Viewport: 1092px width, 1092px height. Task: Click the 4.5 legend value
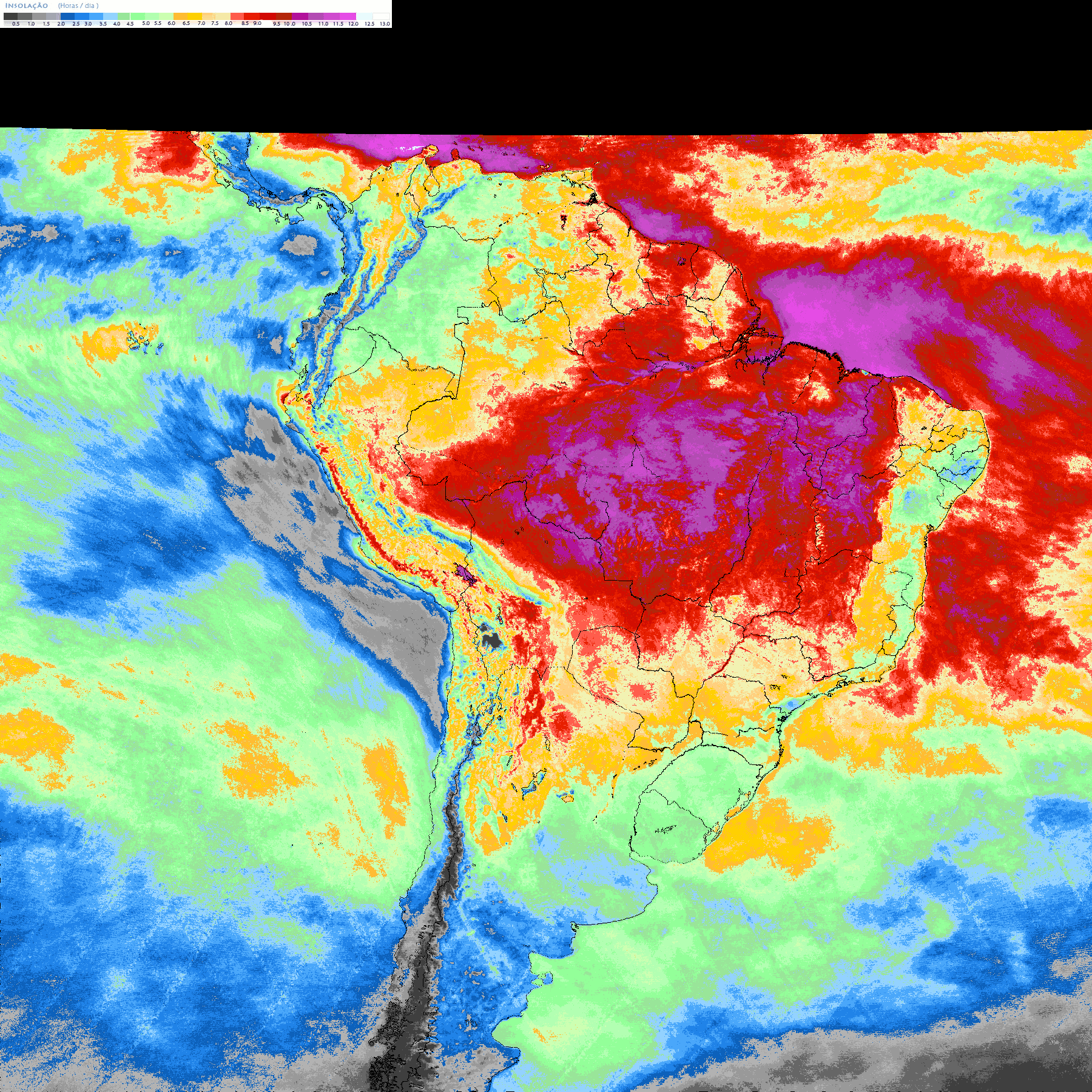click(130, 24)
